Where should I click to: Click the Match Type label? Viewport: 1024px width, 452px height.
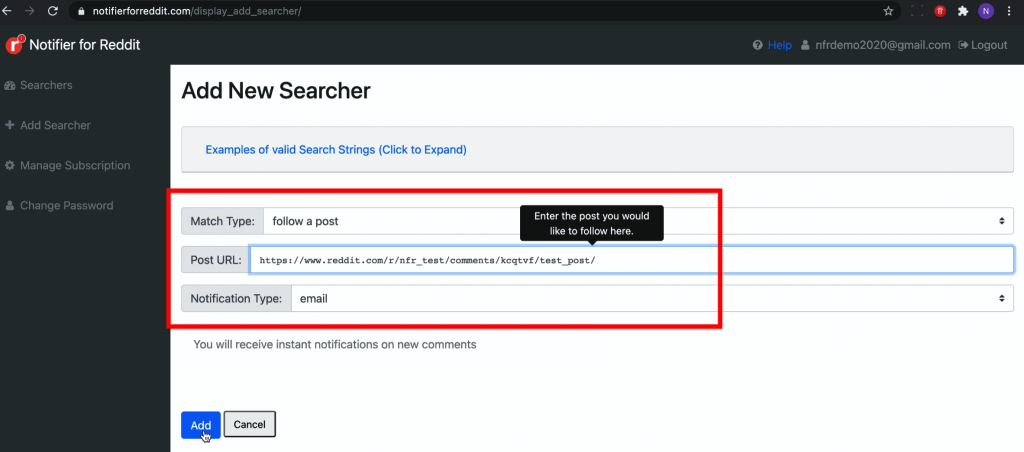[x=222, y=221]
